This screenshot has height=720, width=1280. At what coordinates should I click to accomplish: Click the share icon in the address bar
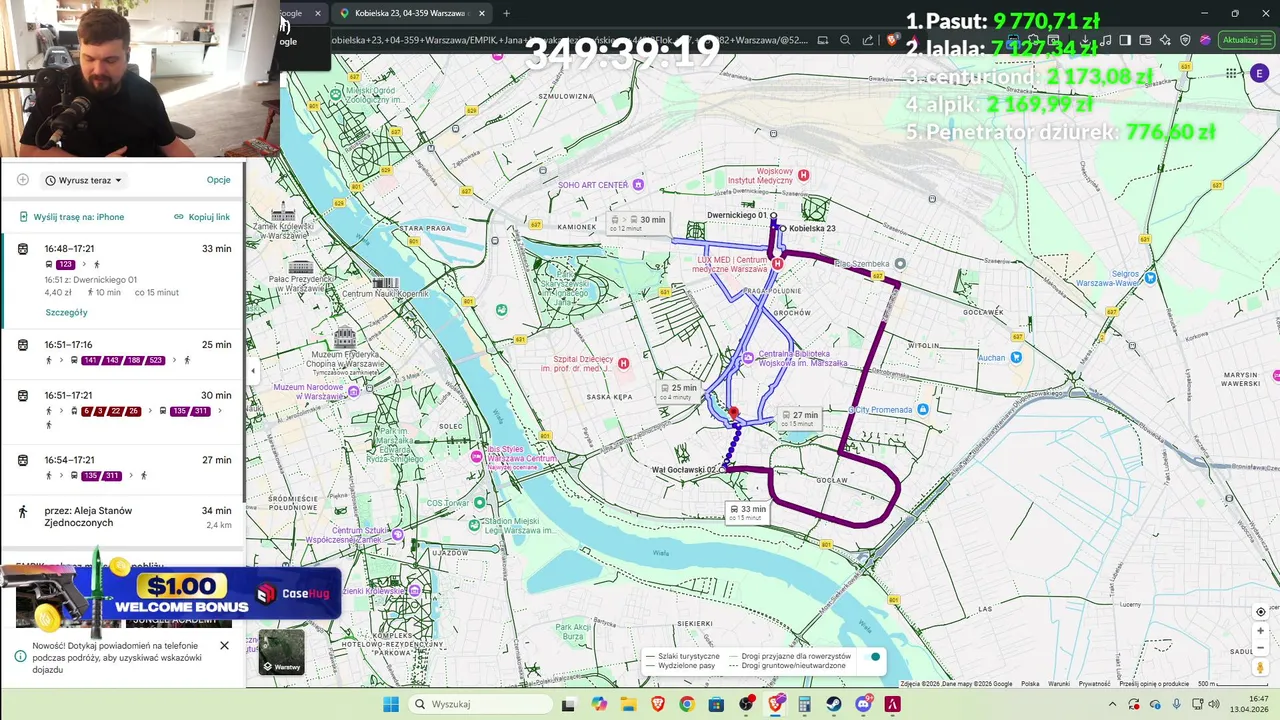868,40
